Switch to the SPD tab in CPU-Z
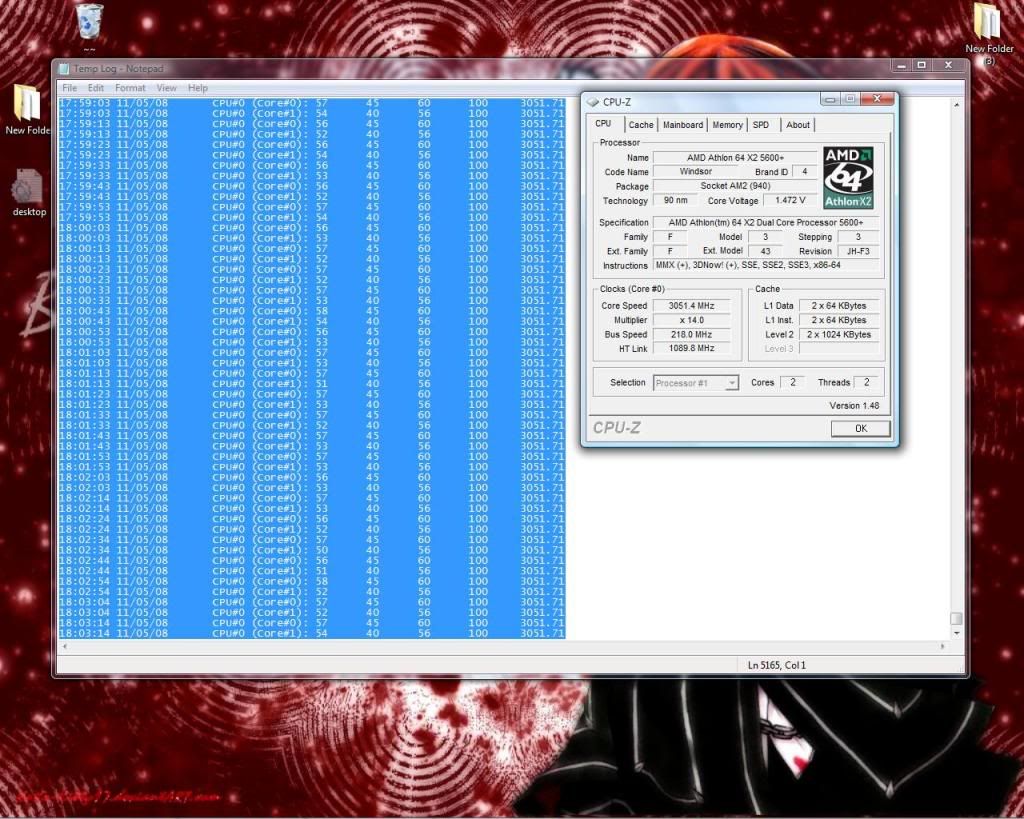The width and height of the screenshot is (1024, 819). [761, 125]
